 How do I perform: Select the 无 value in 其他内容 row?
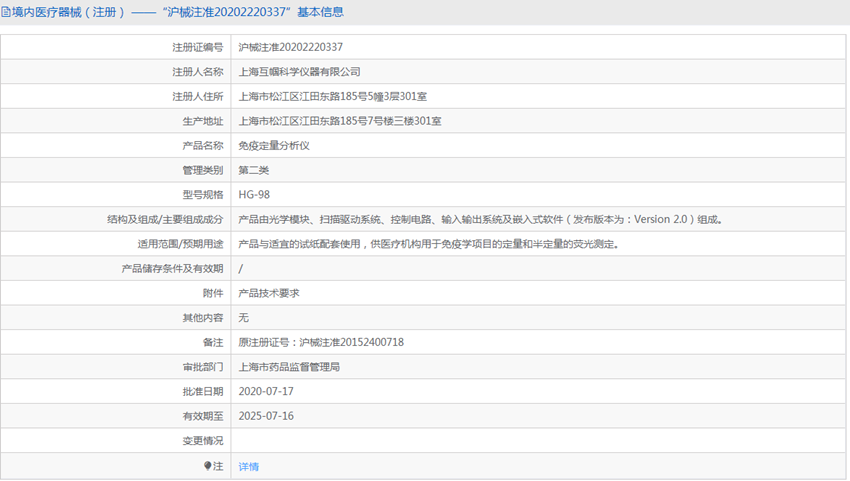point(243,318)
